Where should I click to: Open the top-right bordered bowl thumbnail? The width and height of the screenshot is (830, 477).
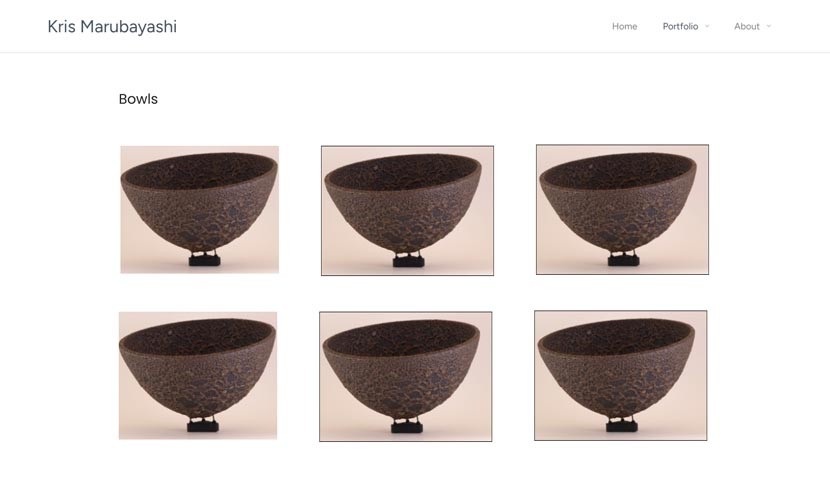(622, 210)
